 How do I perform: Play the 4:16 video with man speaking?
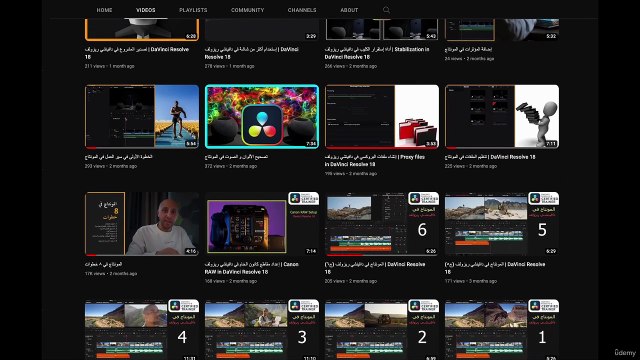[x=142, y=224]
